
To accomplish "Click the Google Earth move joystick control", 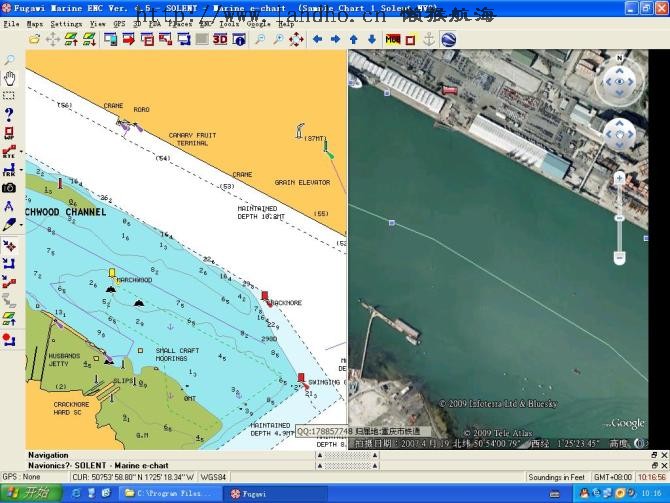I will click(620, 134).
